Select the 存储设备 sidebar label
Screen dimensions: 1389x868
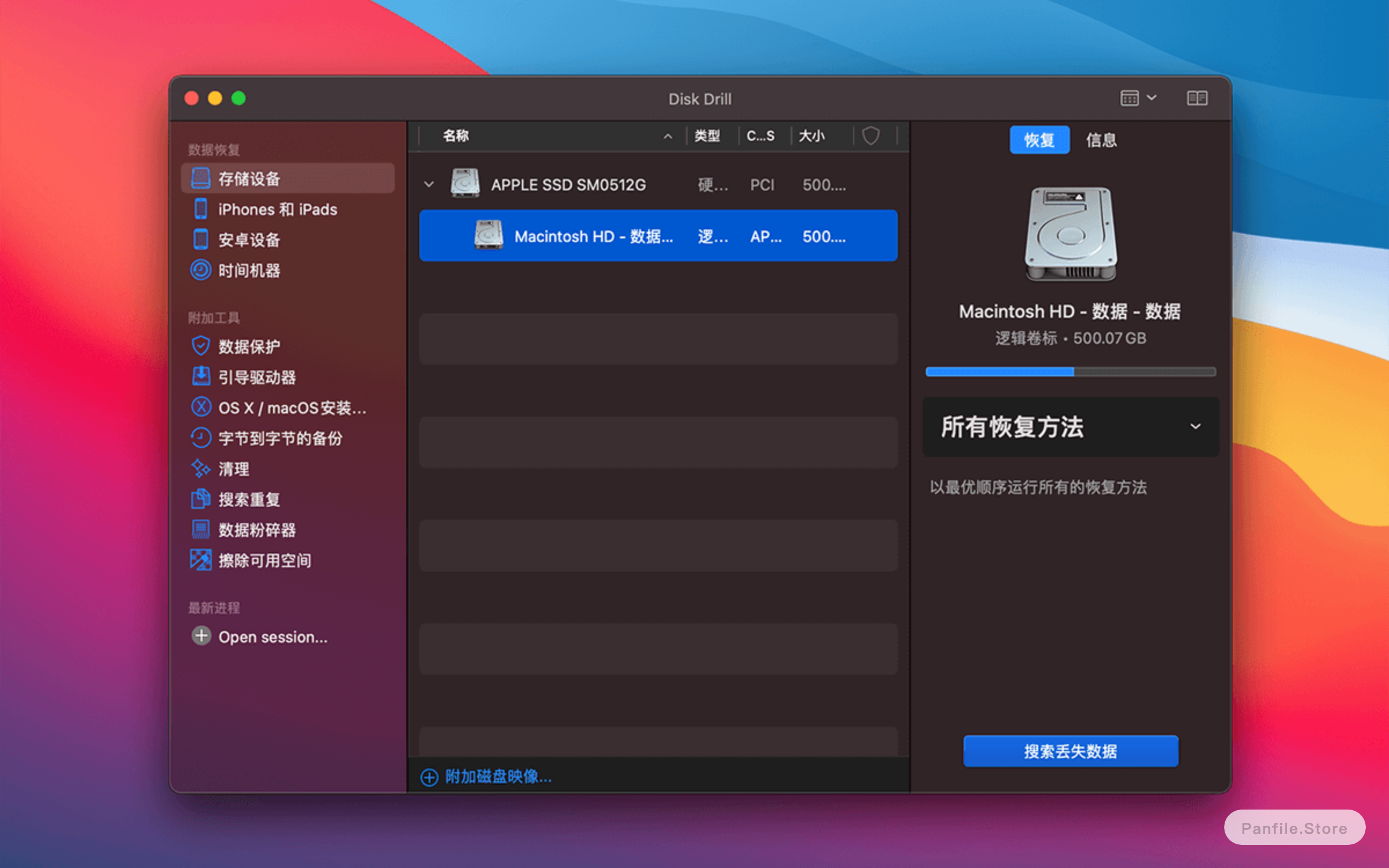click(249, 179)
